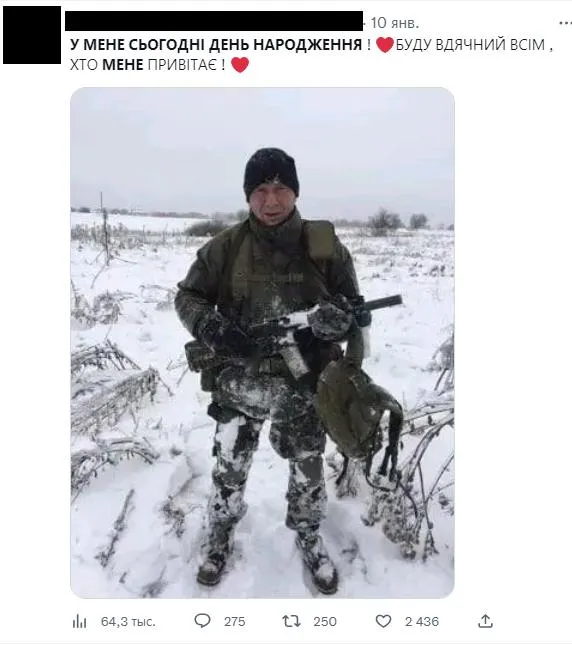Click the red heart emoji after ПРИВІТАЄ
The width and height of the screenshot is (572, 645).
(x=240, y=65)
